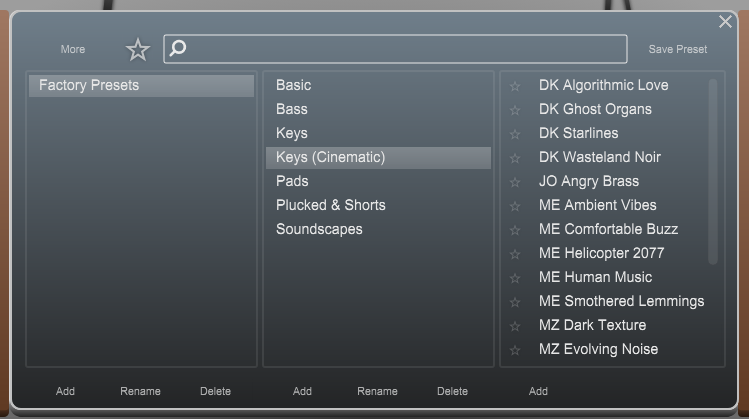Click the preset list scrollbar
The image size is (749, 419).
coord(713,172)
